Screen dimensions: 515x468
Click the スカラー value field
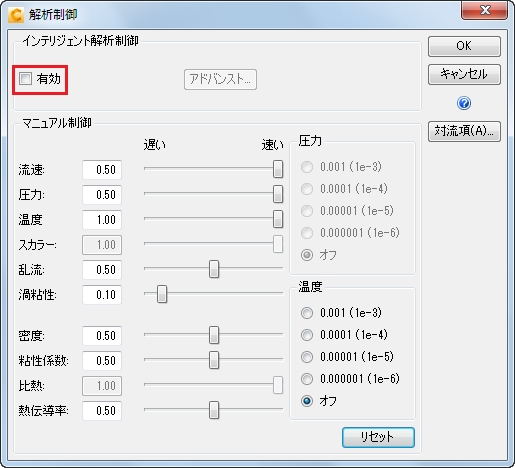(102, 245)
